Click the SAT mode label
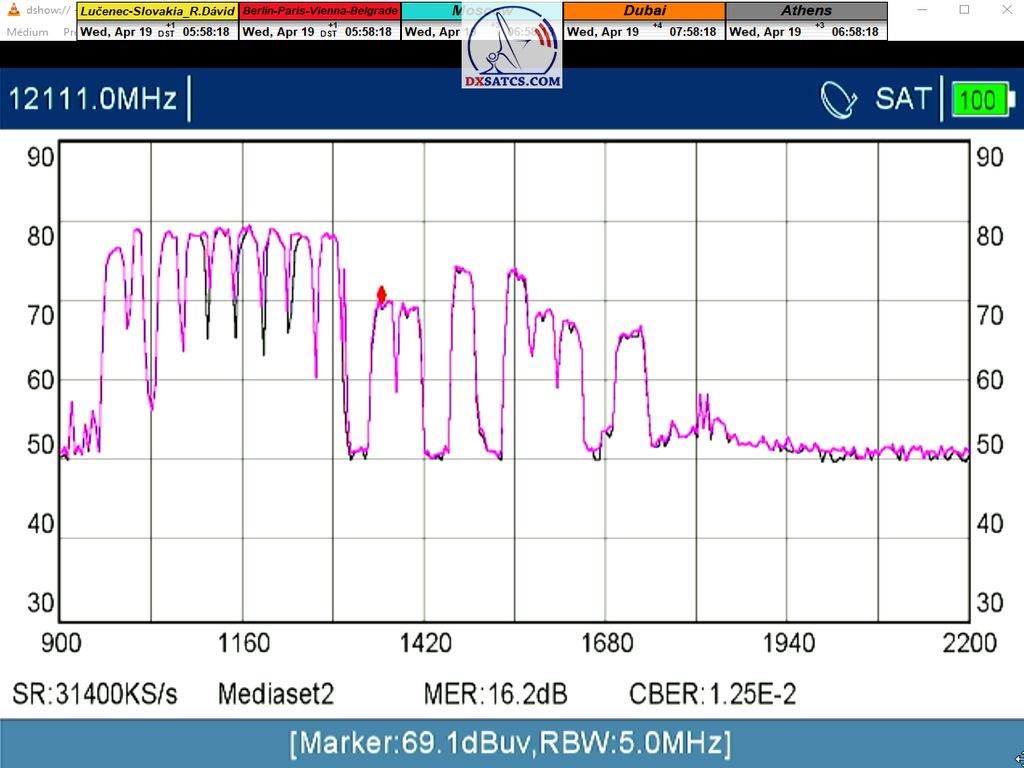 [x=903, y=99]
